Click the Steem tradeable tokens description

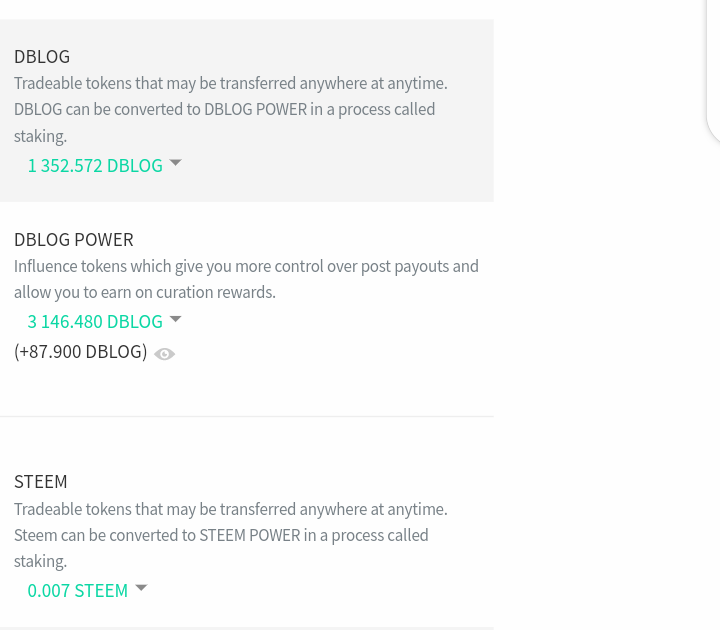pyautogui.click(x=230, y=509)
